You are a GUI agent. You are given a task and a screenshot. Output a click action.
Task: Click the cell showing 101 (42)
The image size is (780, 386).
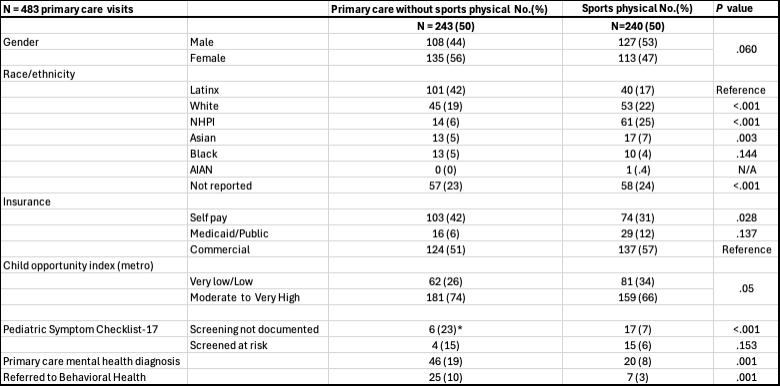tap(446, 90)
